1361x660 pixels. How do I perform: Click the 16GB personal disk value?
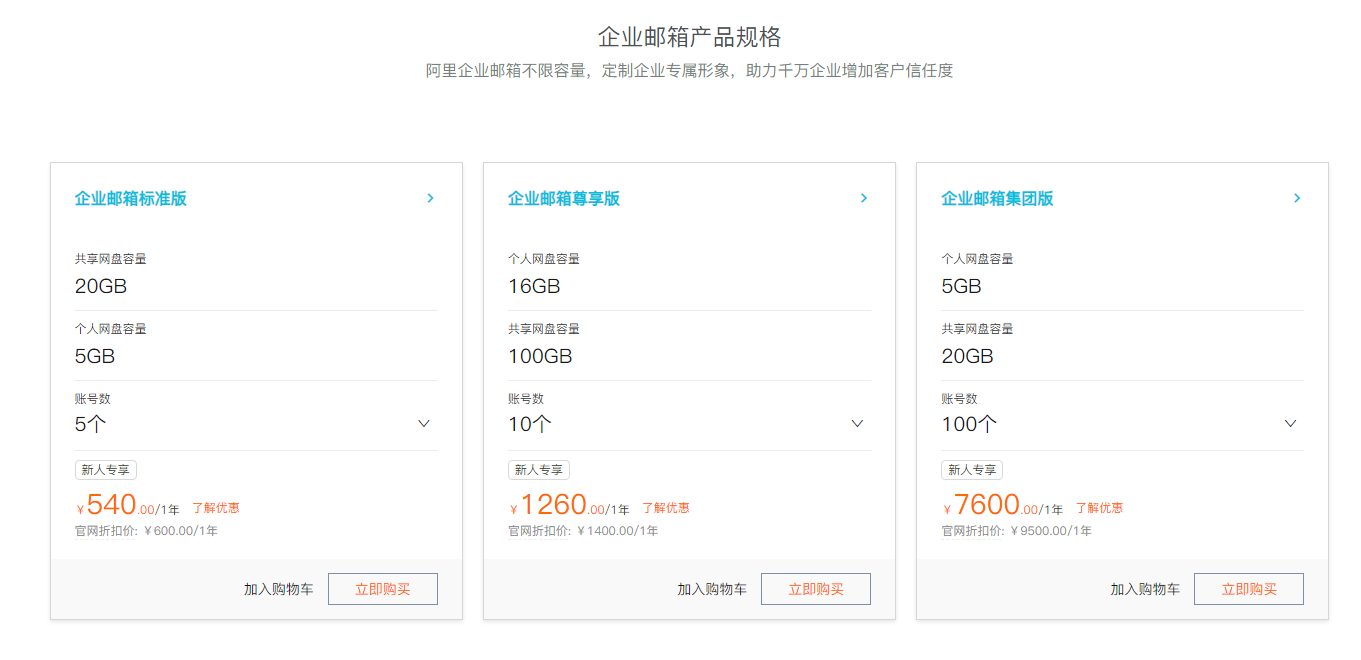pyautogui.click(x=534, y=286)
